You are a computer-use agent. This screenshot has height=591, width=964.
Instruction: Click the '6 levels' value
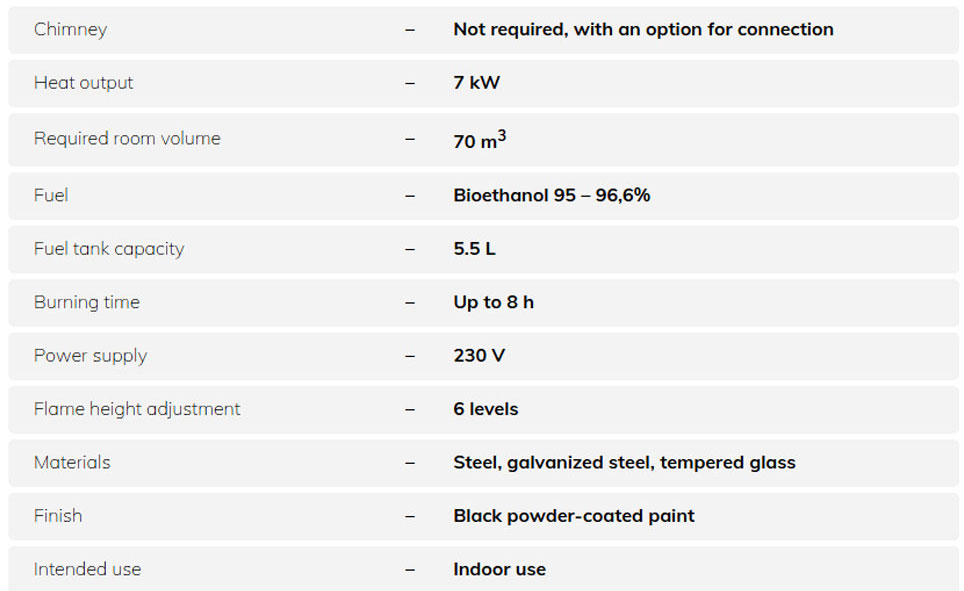485,409
